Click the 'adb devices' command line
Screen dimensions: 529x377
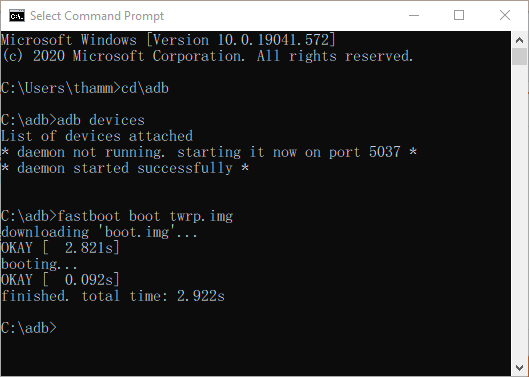(x=73, y=120)
